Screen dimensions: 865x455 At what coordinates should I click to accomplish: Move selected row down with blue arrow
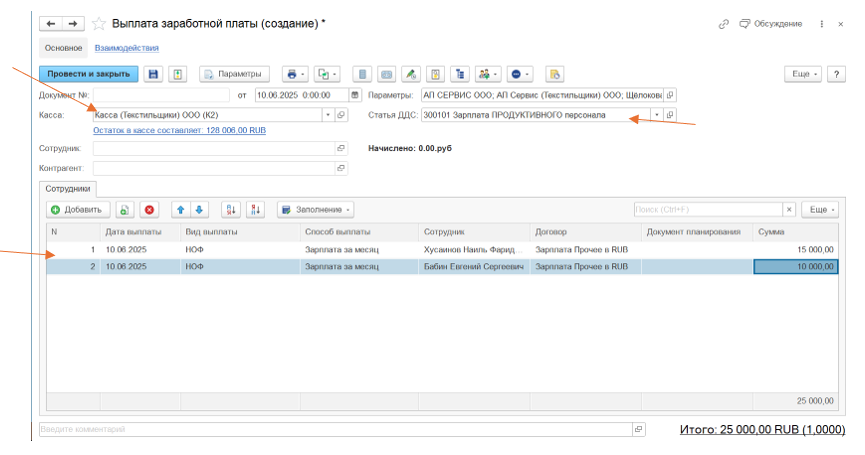tap(199, 209)
